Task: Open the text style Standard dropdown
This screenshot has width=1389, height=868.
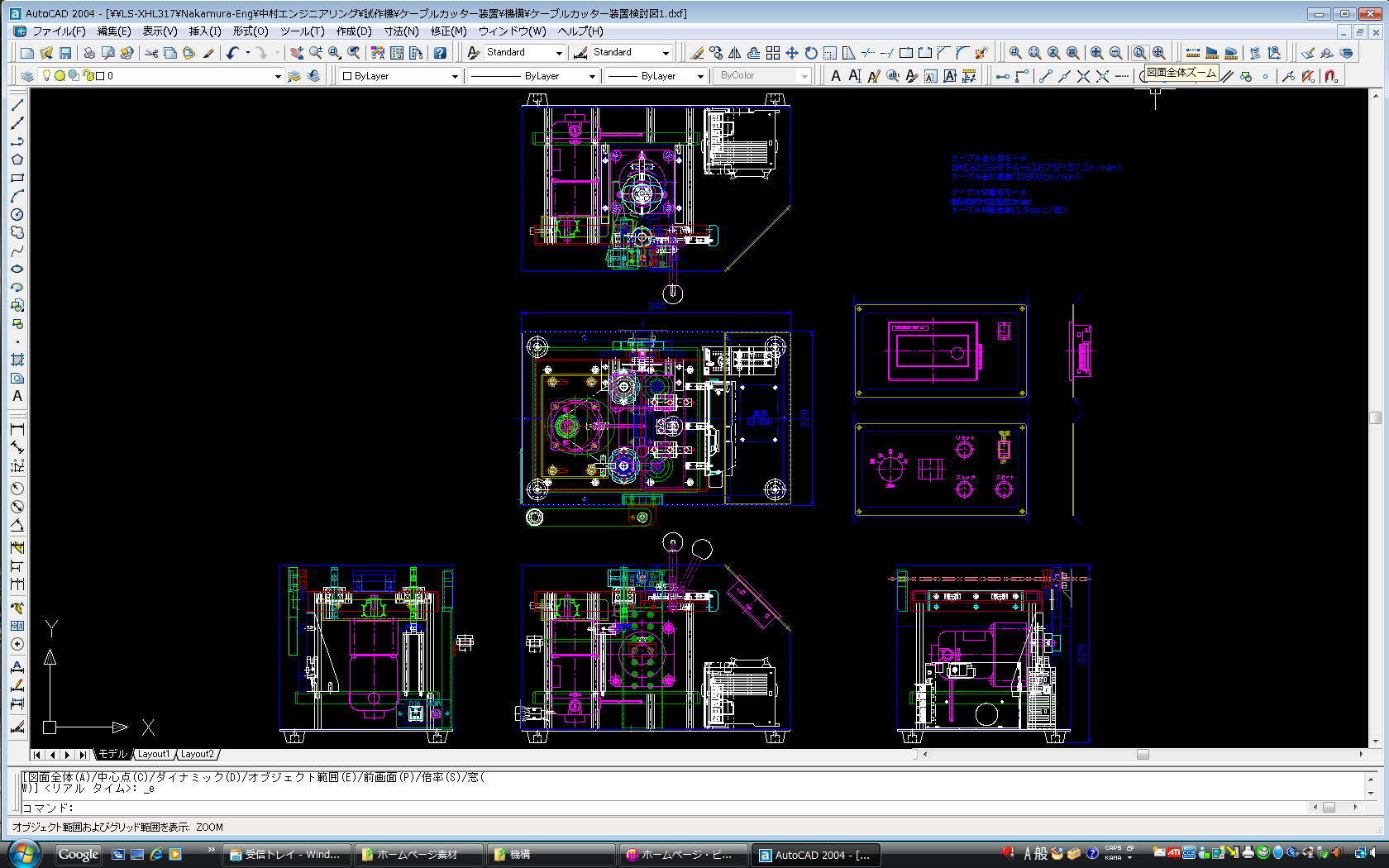Action: (x=559, y=53)
